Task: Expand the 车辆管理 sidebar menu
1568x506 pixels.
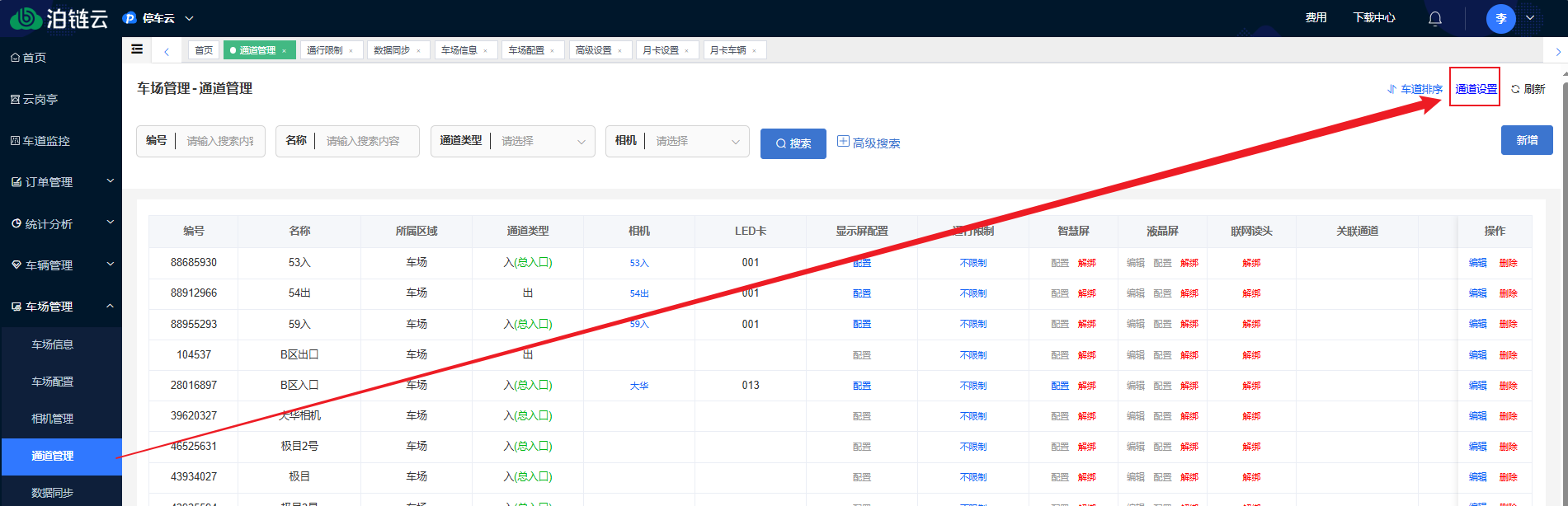Action: point(61,265)
